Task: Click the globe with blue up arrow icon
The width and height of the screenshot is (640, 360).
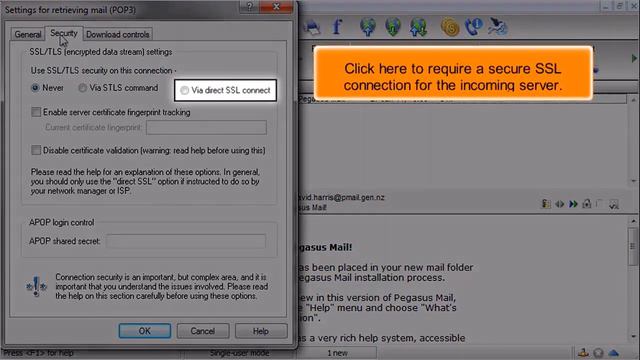Action: [368, 27]
